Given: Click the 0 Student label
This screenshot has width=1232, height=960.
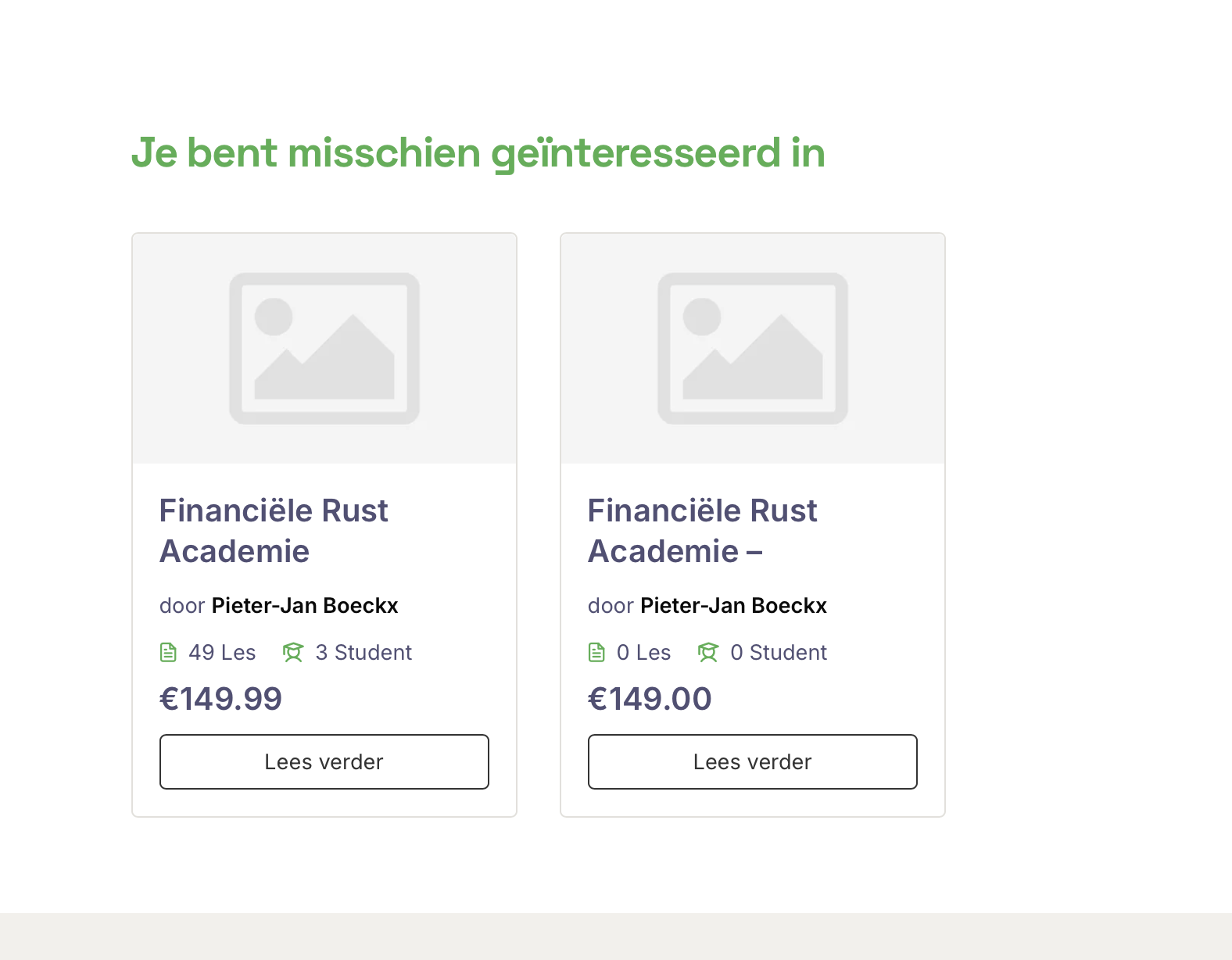Looking at the screenshot, I should point(779,653).
